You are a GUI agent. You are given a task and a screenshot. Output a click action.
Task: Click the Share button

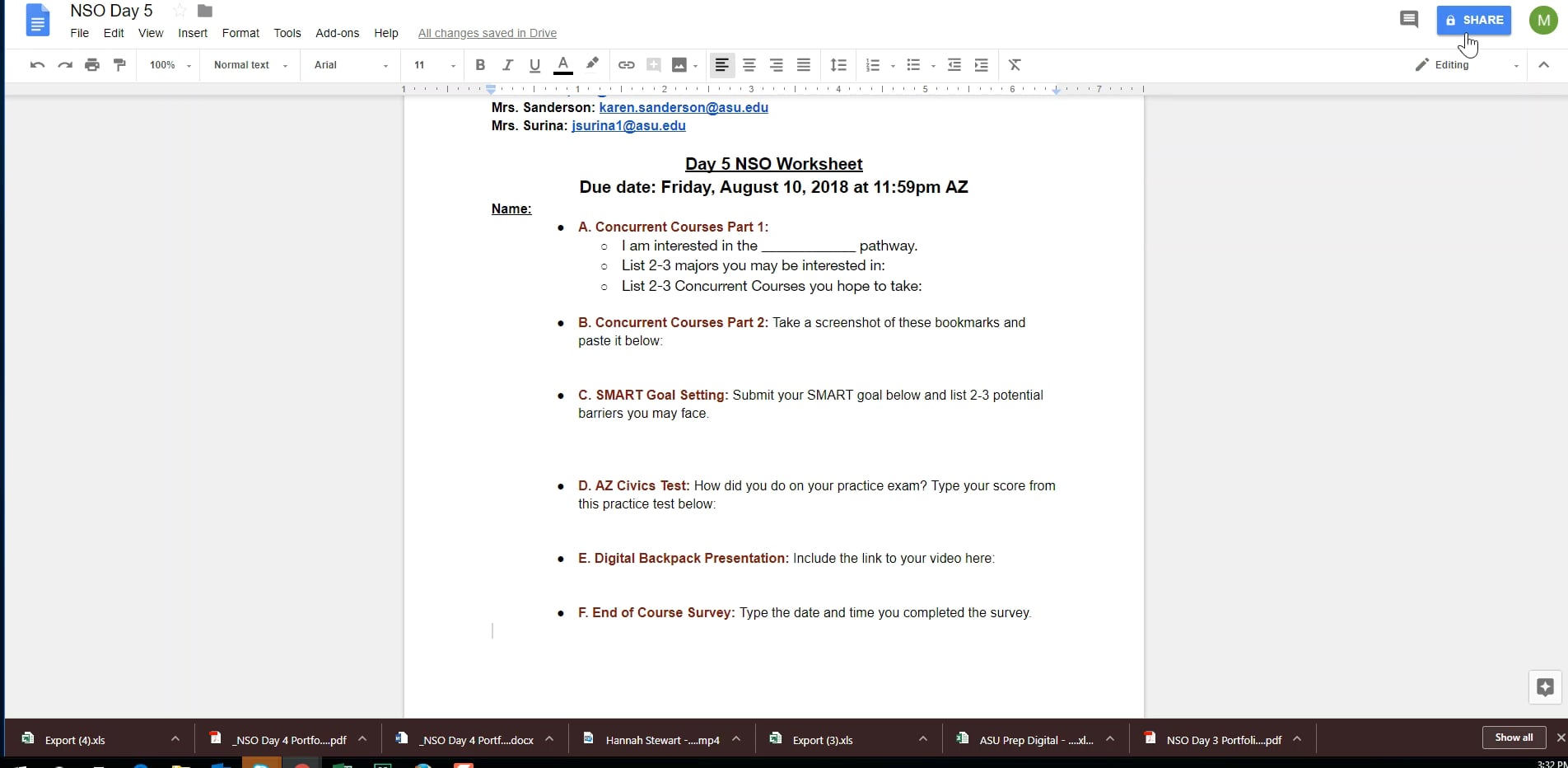[1473, 20]
